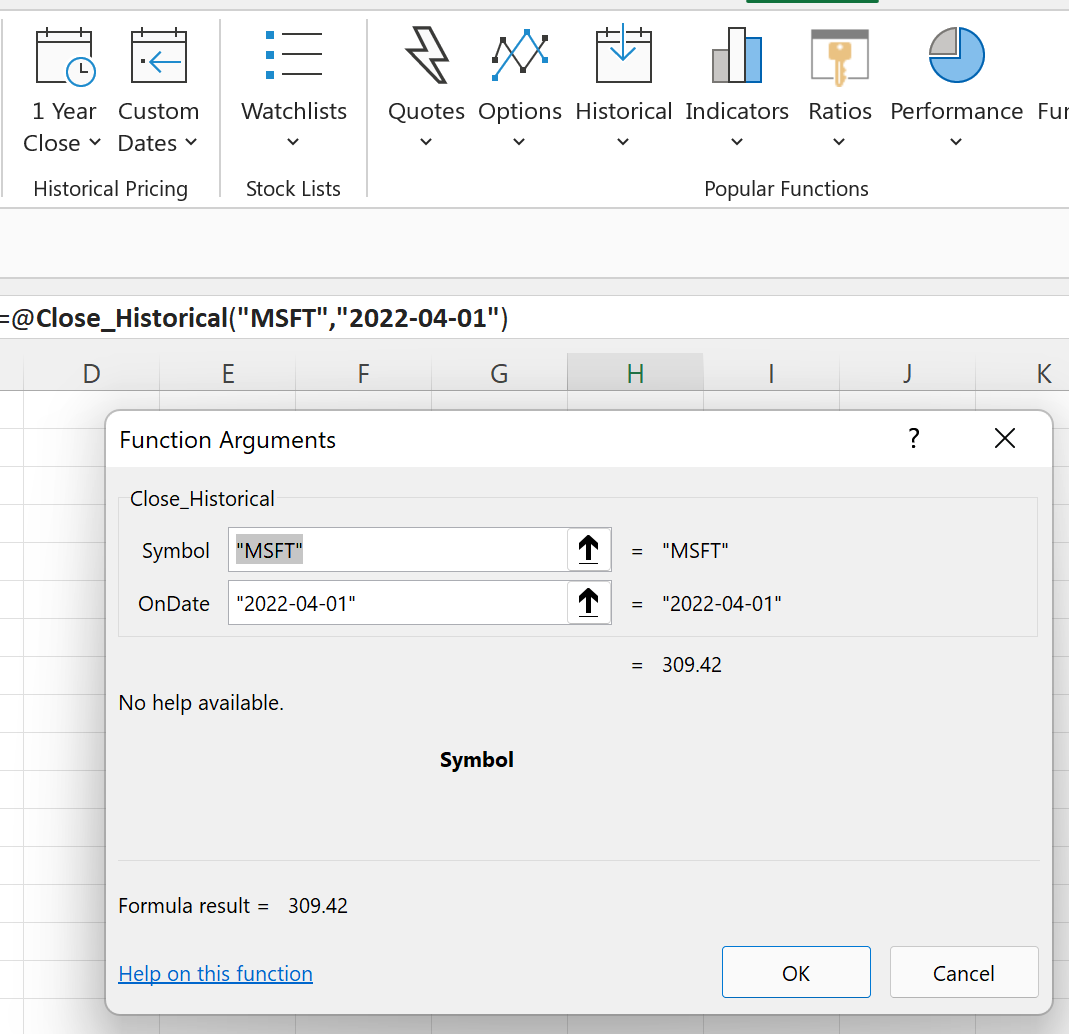Expand the 1 Year Close dropdown
The height and width of the screenshot is (1034, 1069).
pyautogui.click(x=95, y=142)
